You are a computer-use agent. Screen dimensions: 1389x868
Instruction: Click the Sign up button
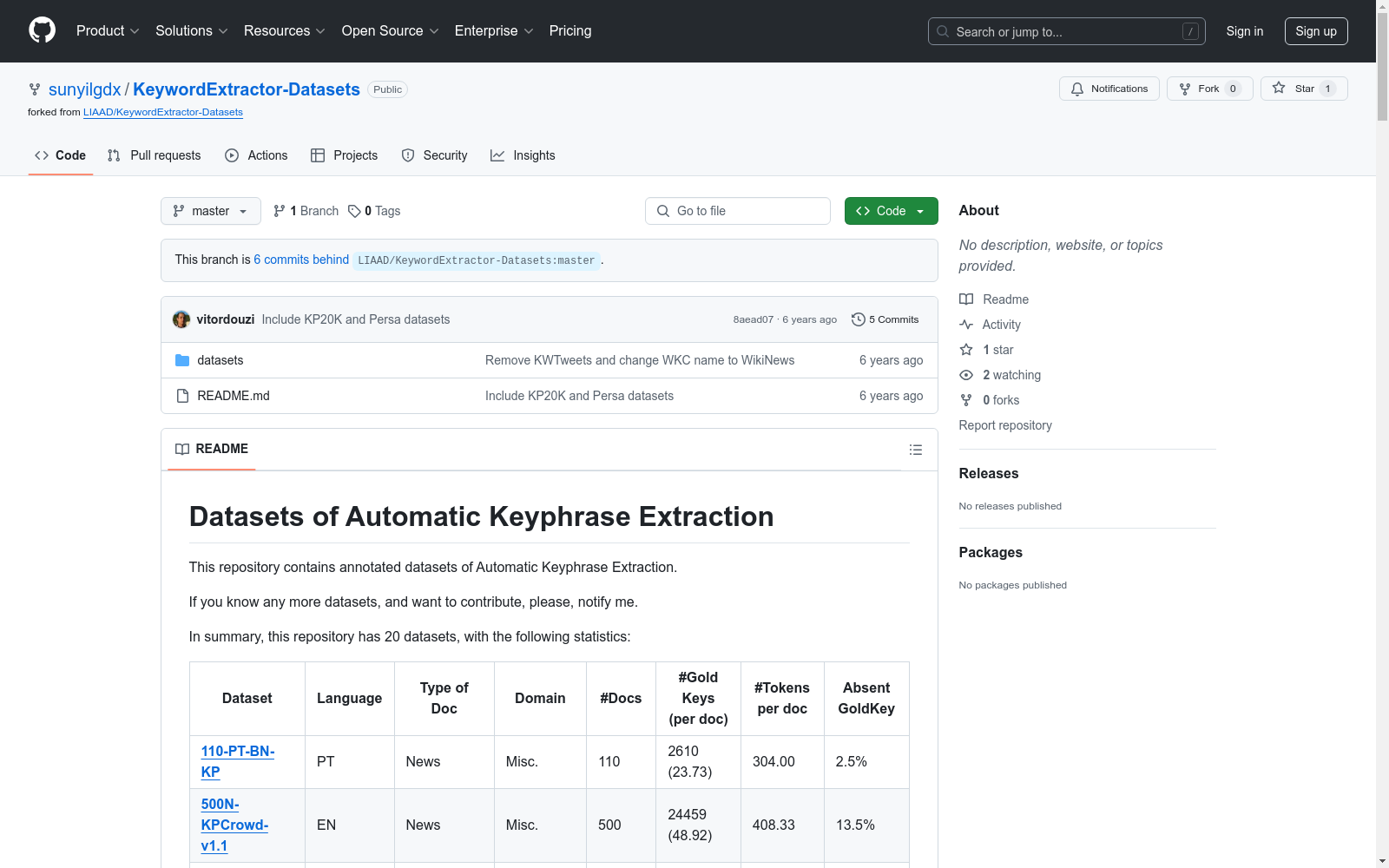click(x=1316, y=31)
